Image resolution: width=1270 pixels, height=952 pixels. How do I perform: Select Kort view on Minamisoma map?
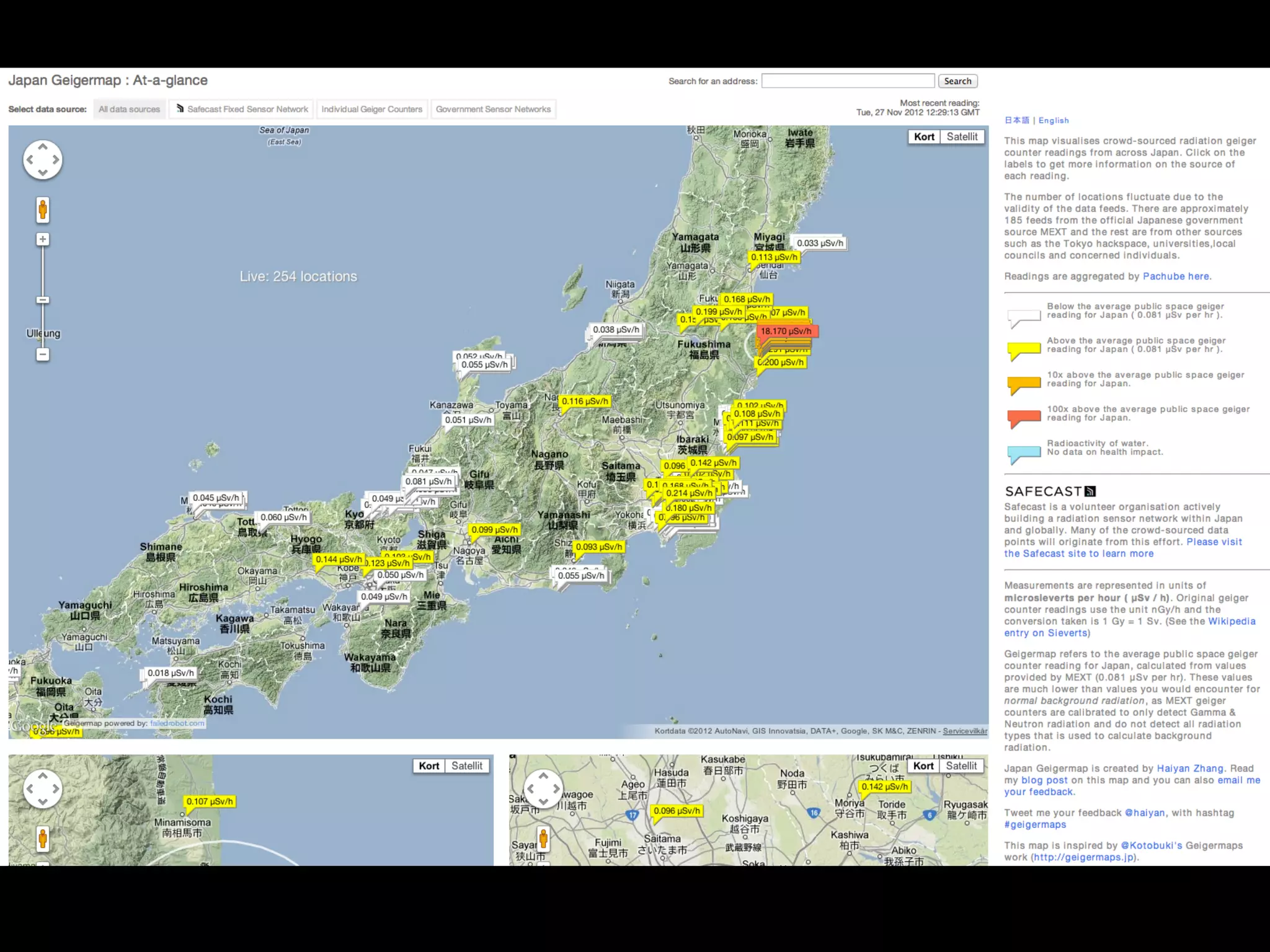pos(429,766)
